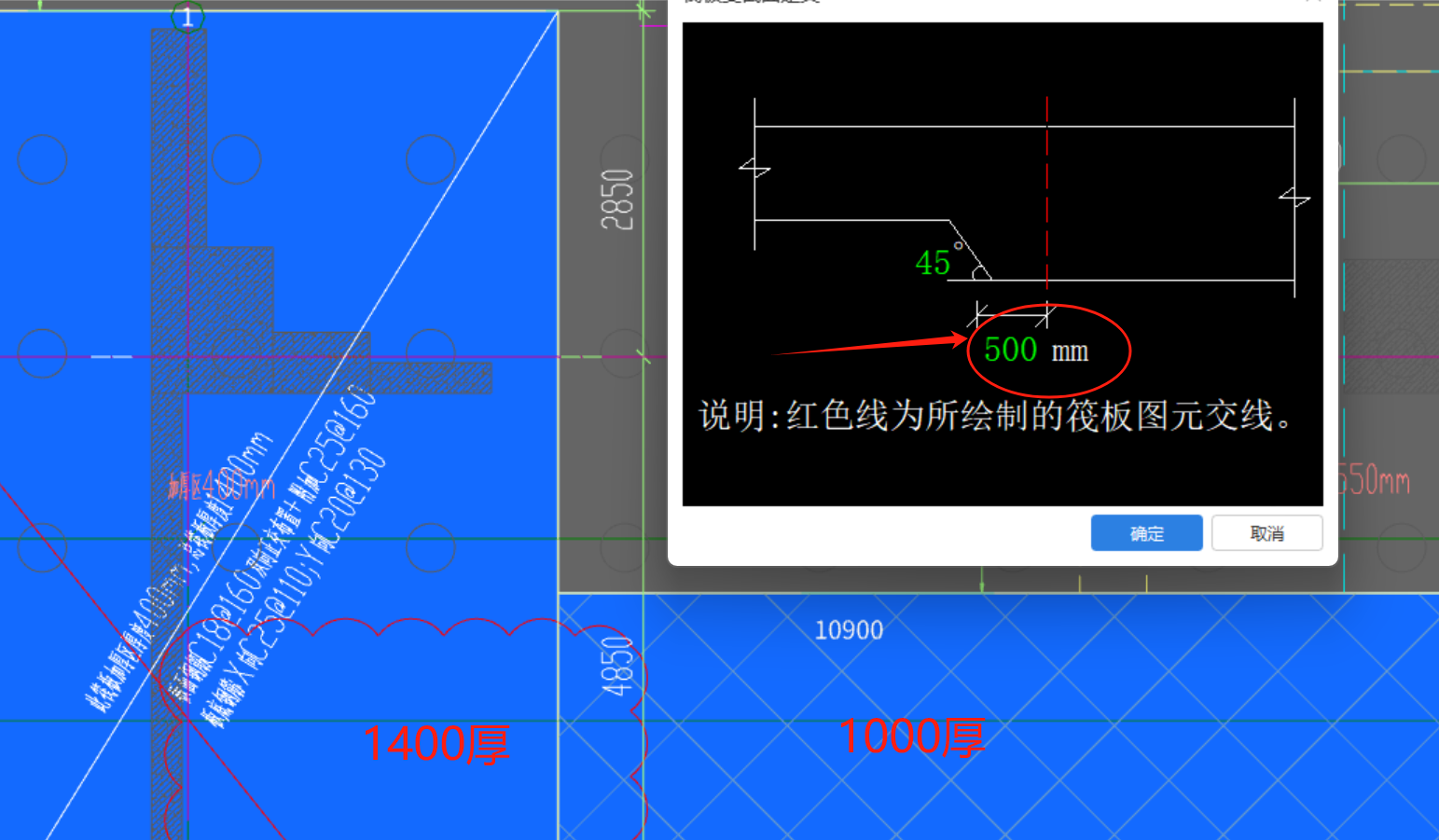Click the 2850 dimension text

(x=616, y=200)
